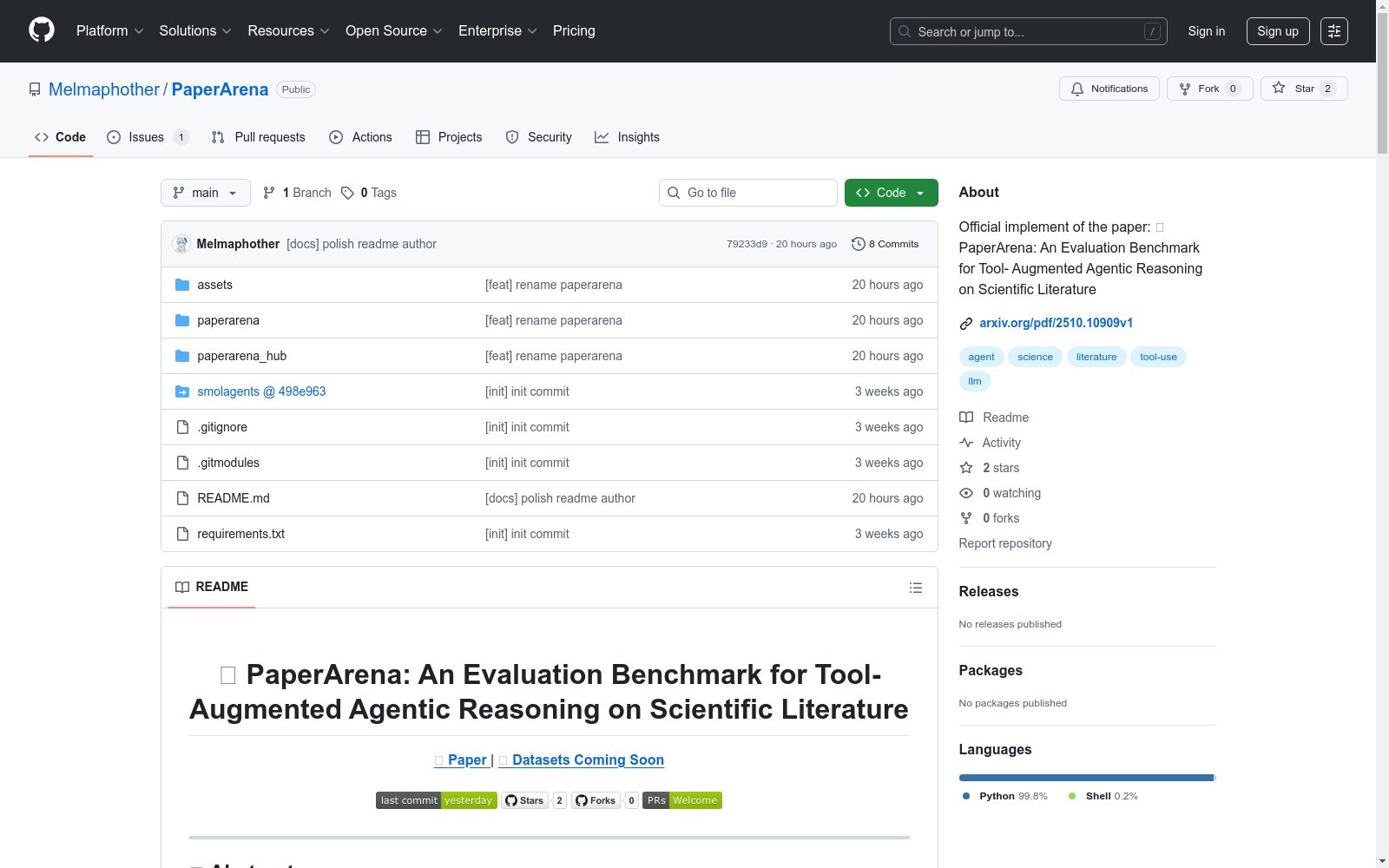Viewport: 1389px width, 868px height.
Task: Switch to the Code tab
Action: click(61, 137)
